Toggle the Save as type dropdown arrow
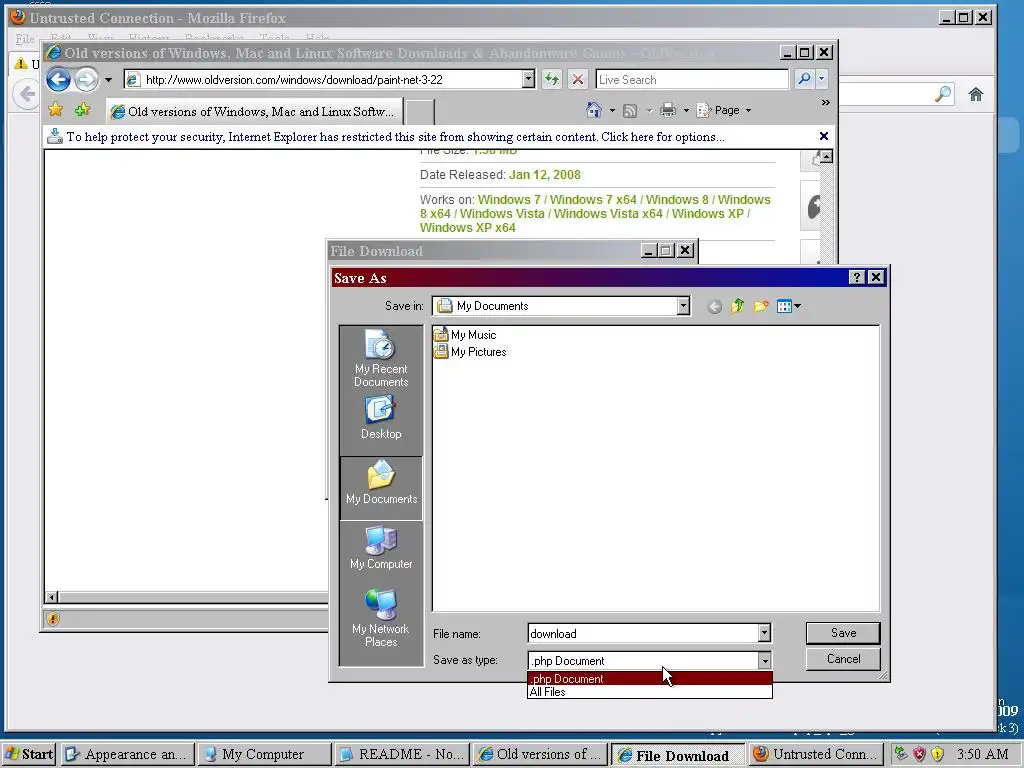 pos(764,661)
